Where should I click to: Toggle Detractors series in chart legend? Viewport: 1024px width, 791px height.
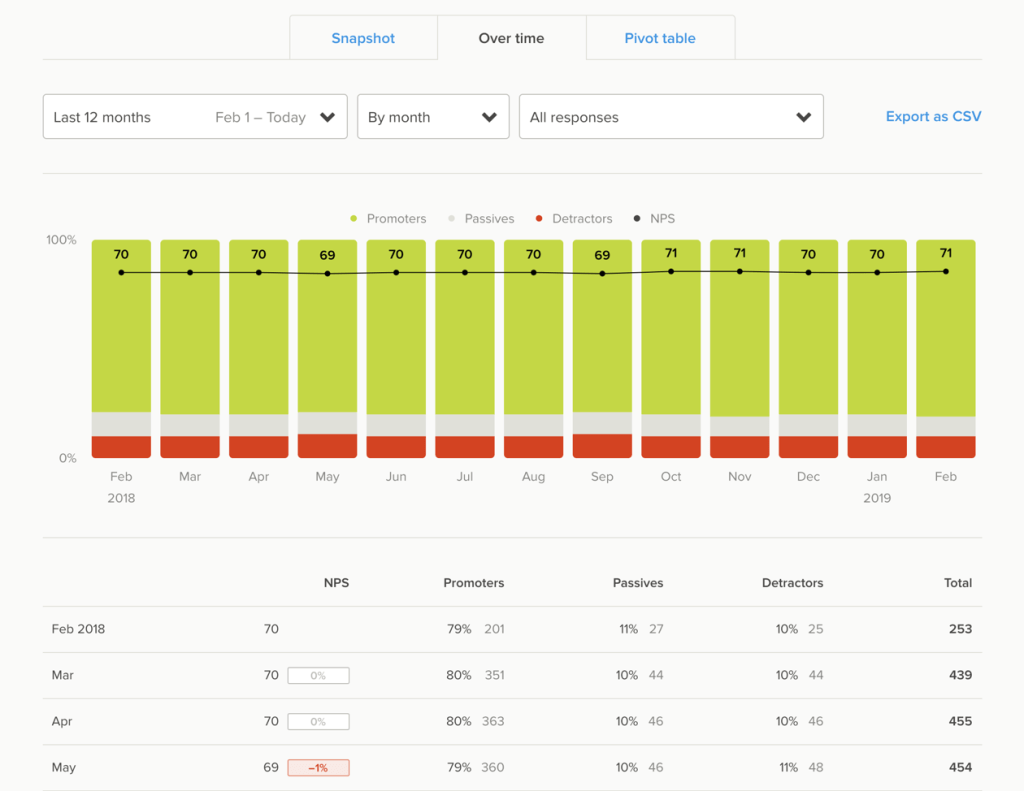point(574,218)
